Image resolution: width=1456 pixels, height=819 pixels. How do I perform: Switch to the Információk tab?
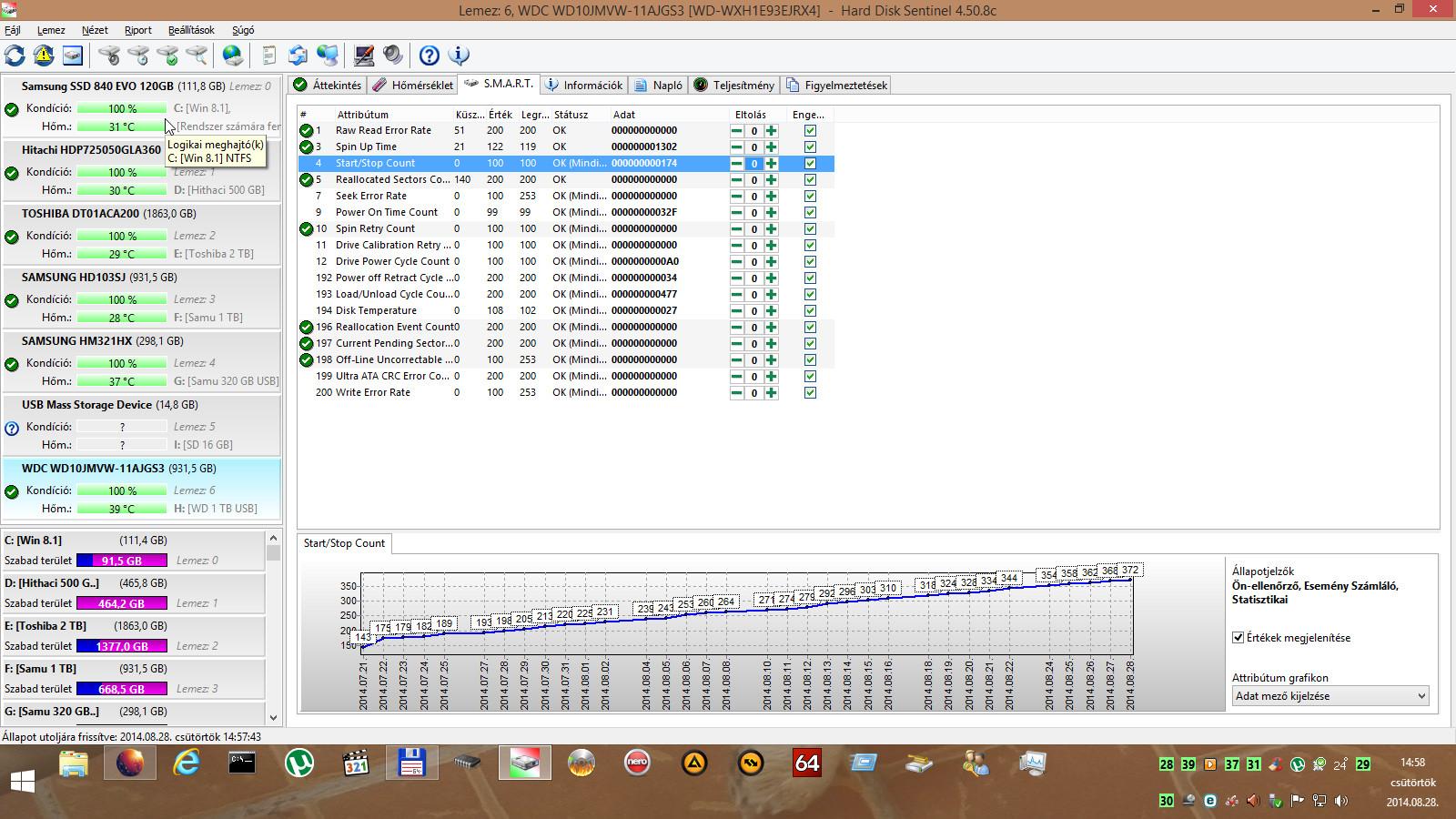(x=583, y=85)
